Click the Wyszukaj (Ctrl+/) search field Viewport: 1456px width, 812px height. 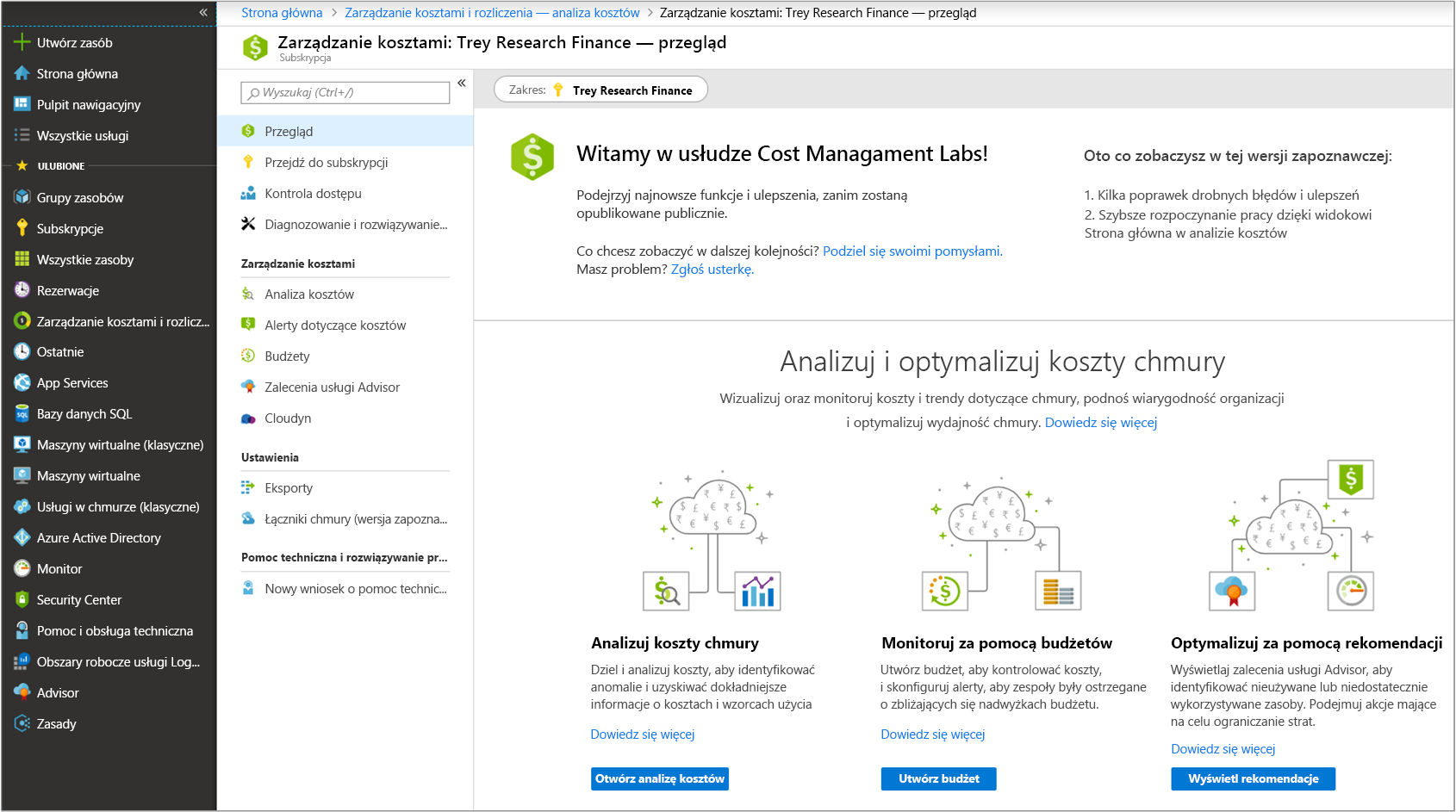(x=345, y=92)
